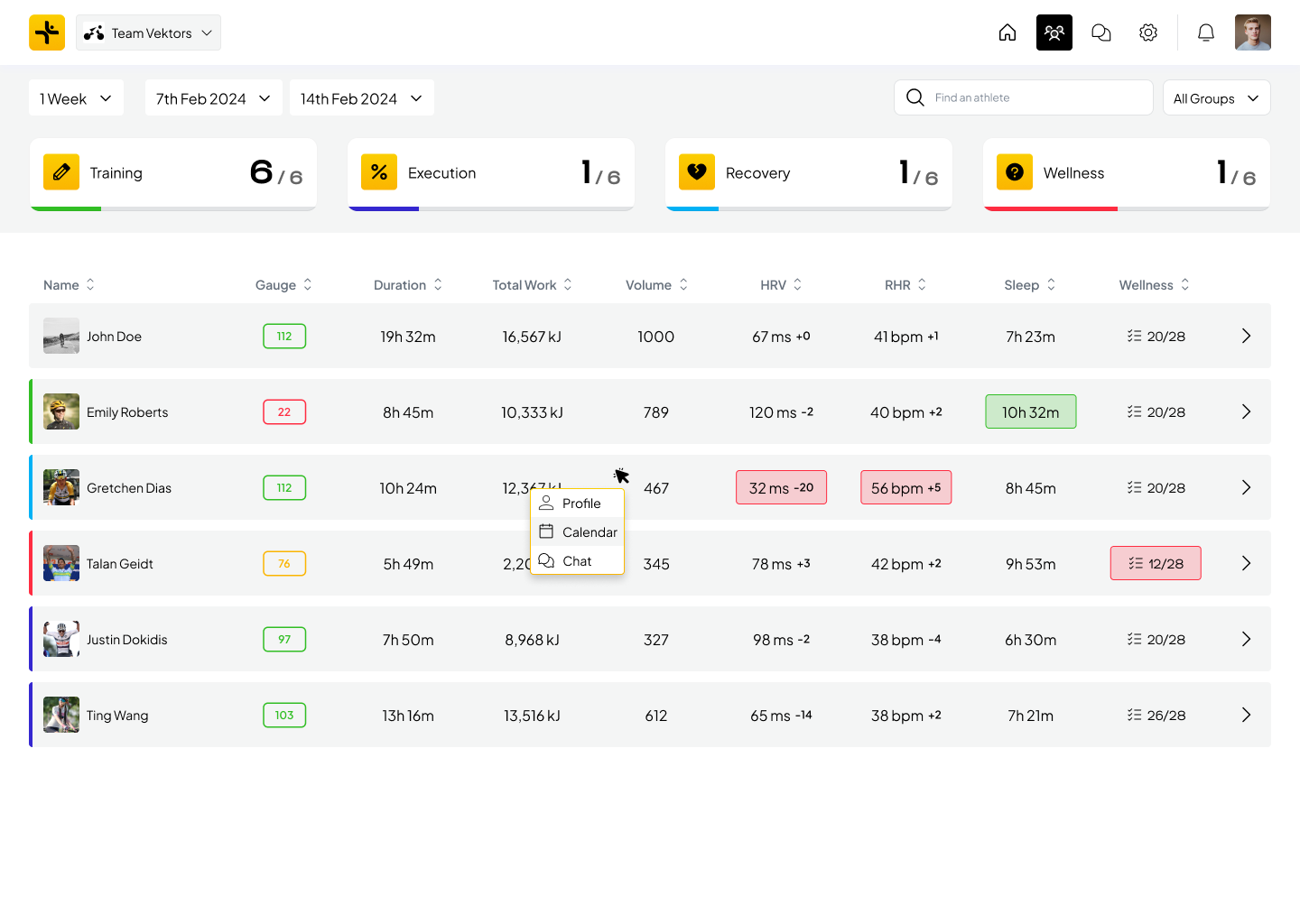Click Emily Roberts sleep 10h 32m badge
The height and width of the screenshot is (924, 1300).
click(1031, 411)
